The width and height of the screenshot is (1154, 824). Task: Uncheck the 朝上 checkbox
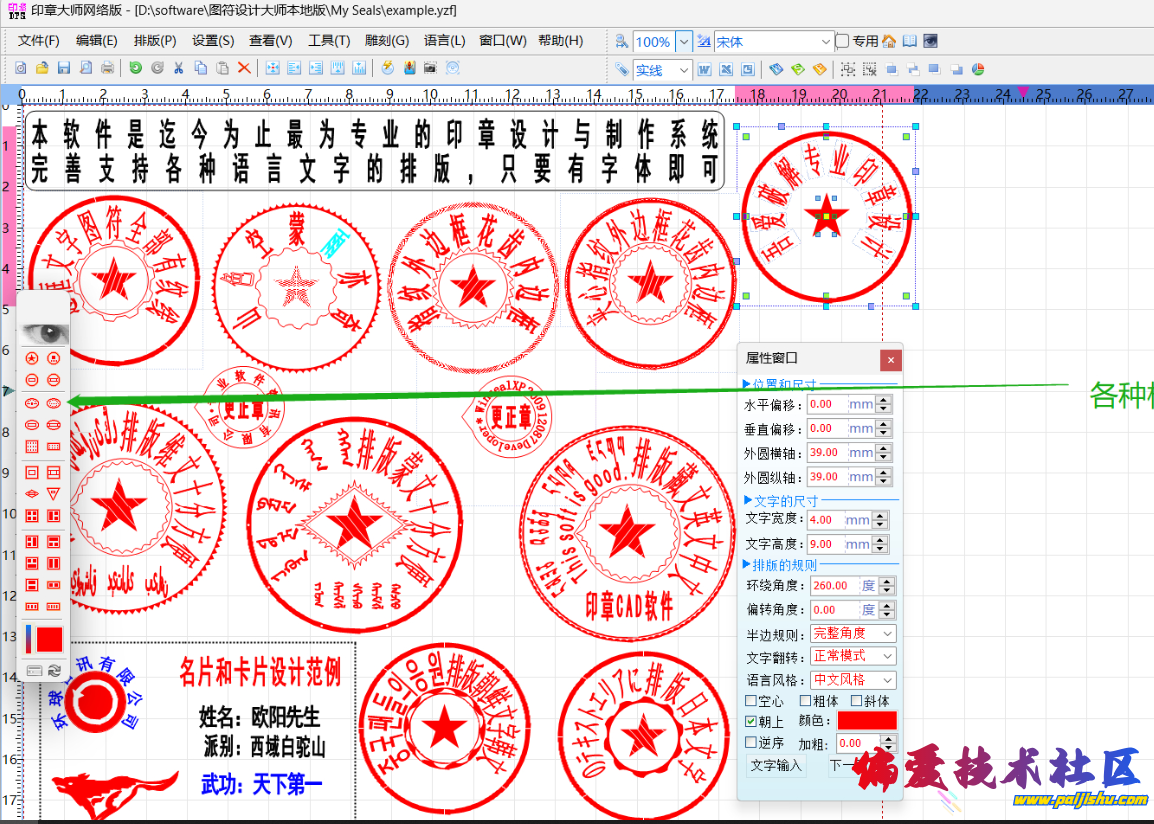(x=752, y=721)
